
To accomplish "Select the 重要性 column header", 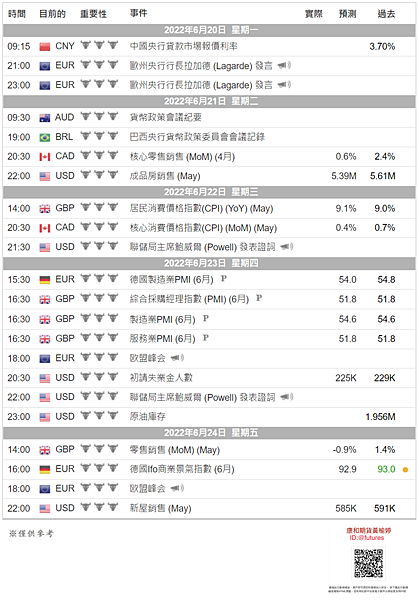I will (93, 14).
